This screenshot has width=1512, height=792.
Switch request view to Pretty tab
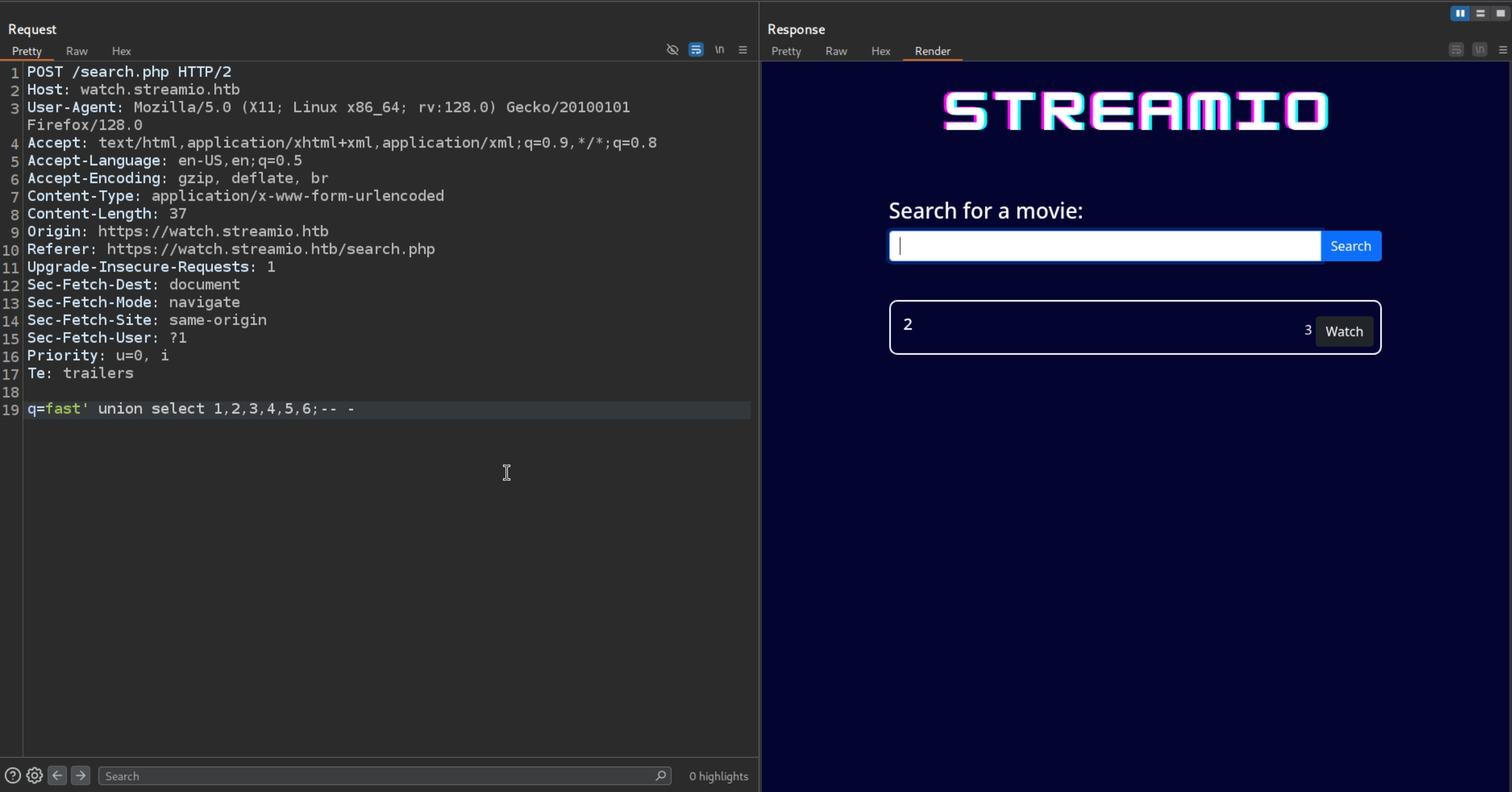coord(27,51)
